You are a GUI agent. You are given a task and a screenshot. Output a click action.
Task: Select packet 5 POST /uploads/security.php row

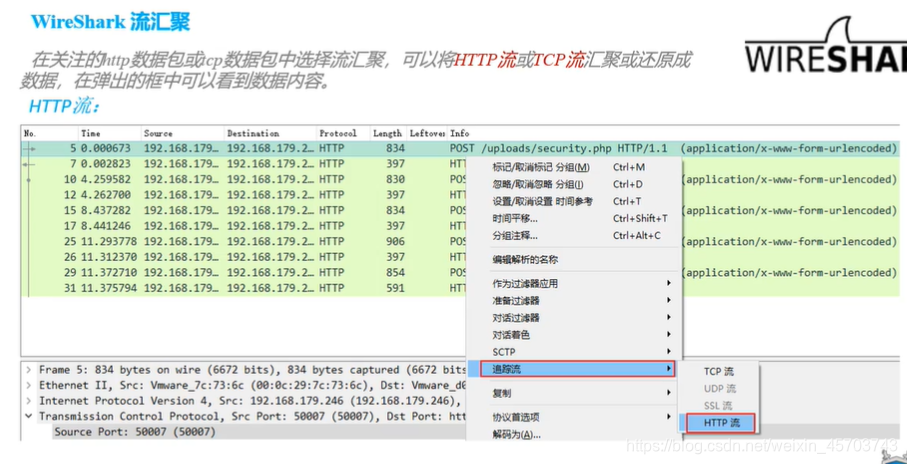(x=460, y=149)
